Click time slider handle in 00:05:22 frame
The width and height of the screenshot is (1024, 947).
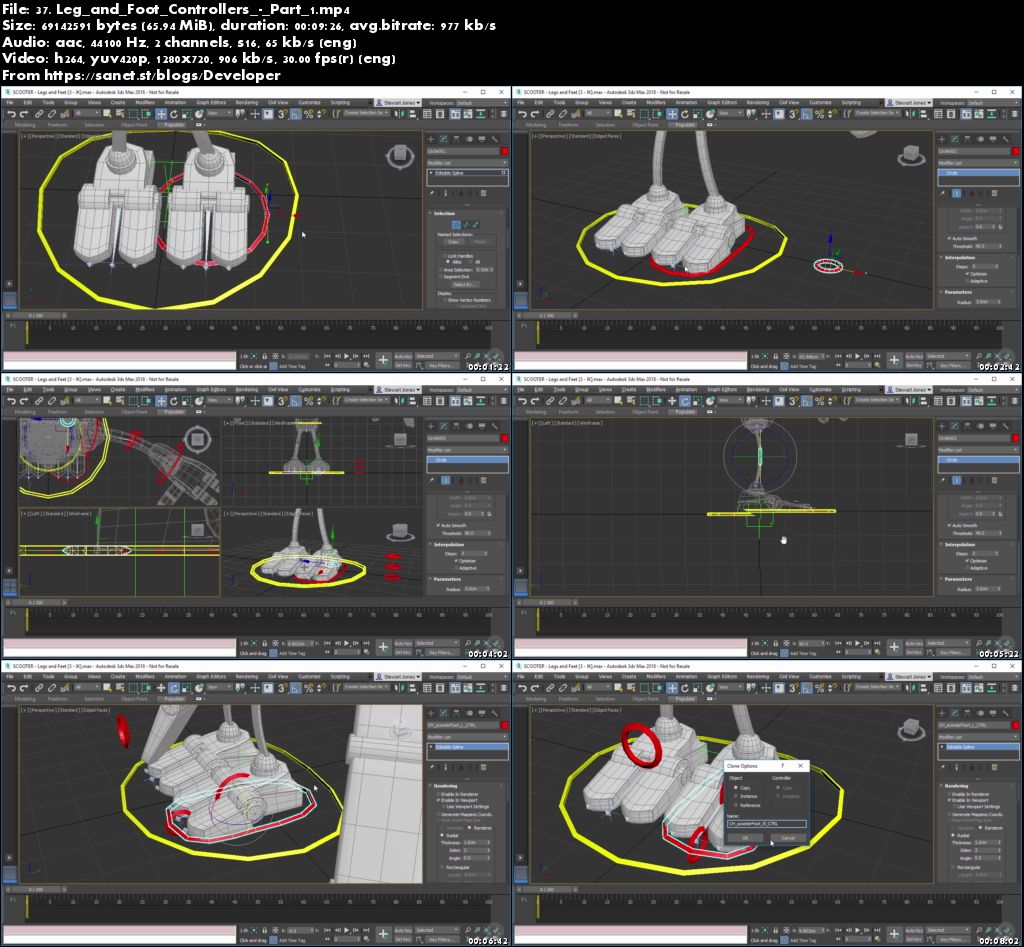click(547, 602)
